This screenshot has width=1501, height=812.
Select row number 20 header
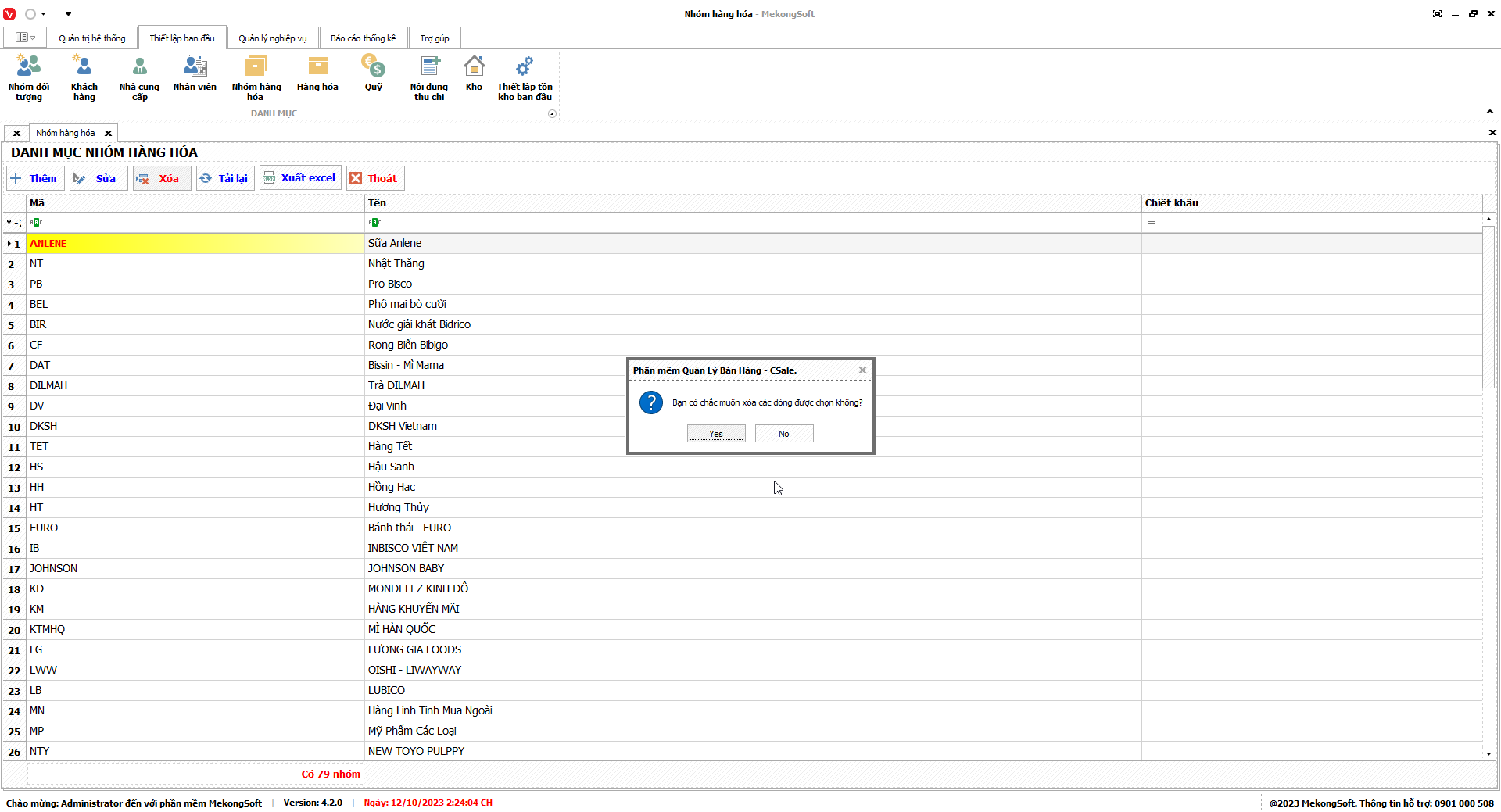pyautogui.click(x=14, y=630)
